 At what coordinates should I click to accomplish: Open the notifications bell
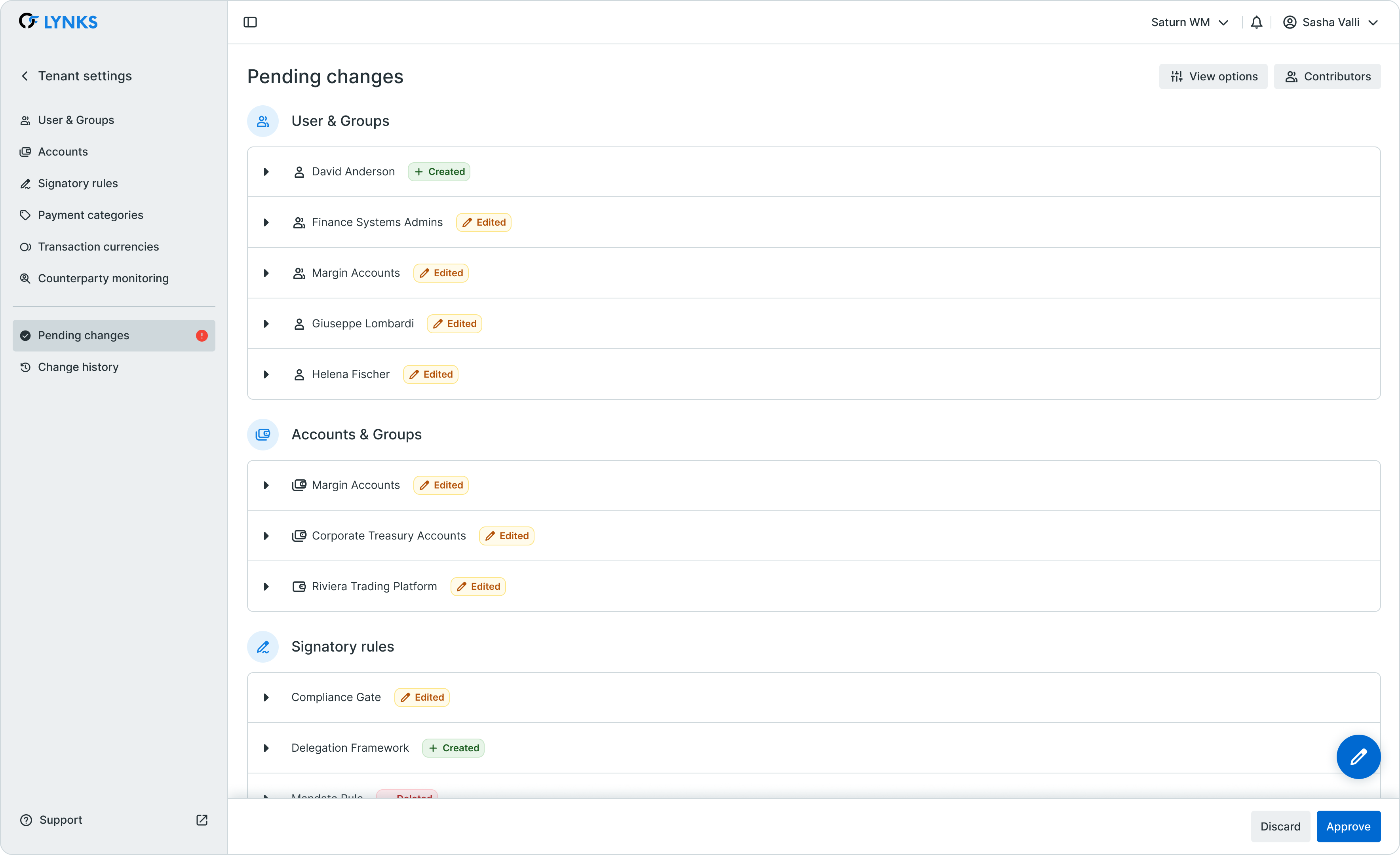click(1256, 22)
